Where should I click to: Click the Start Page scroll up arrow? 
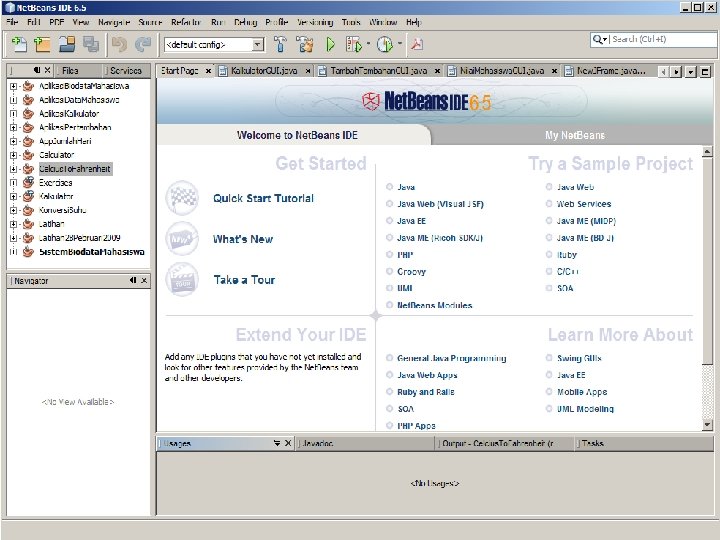tap(707, 151)
